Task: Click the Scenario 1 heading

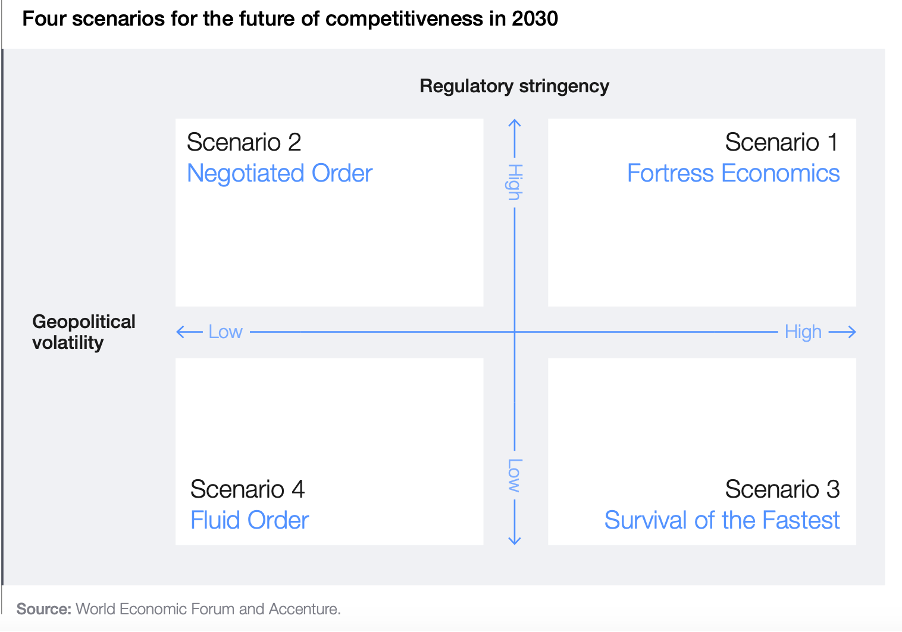Action: click(x=782, y=142)
